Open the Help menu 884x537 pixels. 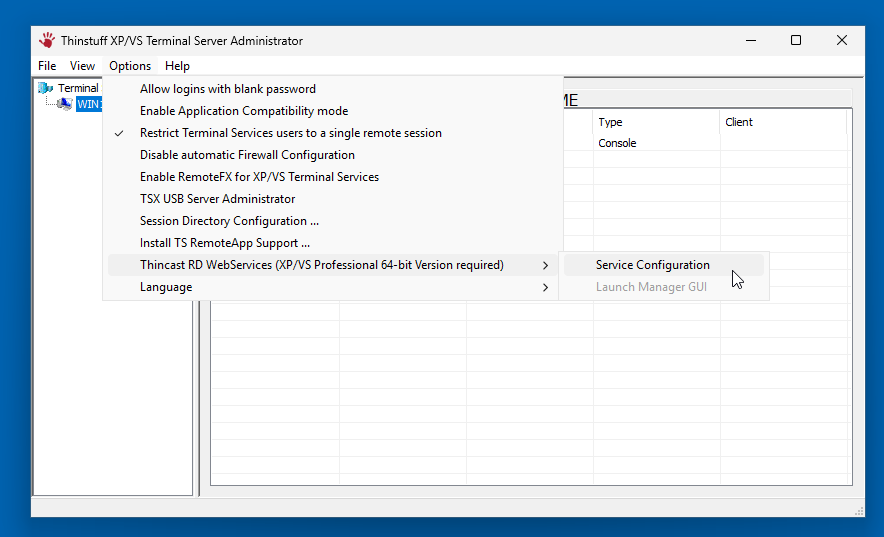177,66
